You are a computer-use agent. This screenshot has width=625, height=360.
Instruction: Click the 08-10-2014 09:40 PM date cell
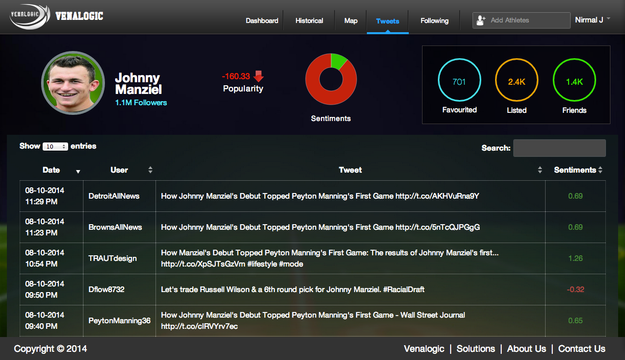point(51,321)
